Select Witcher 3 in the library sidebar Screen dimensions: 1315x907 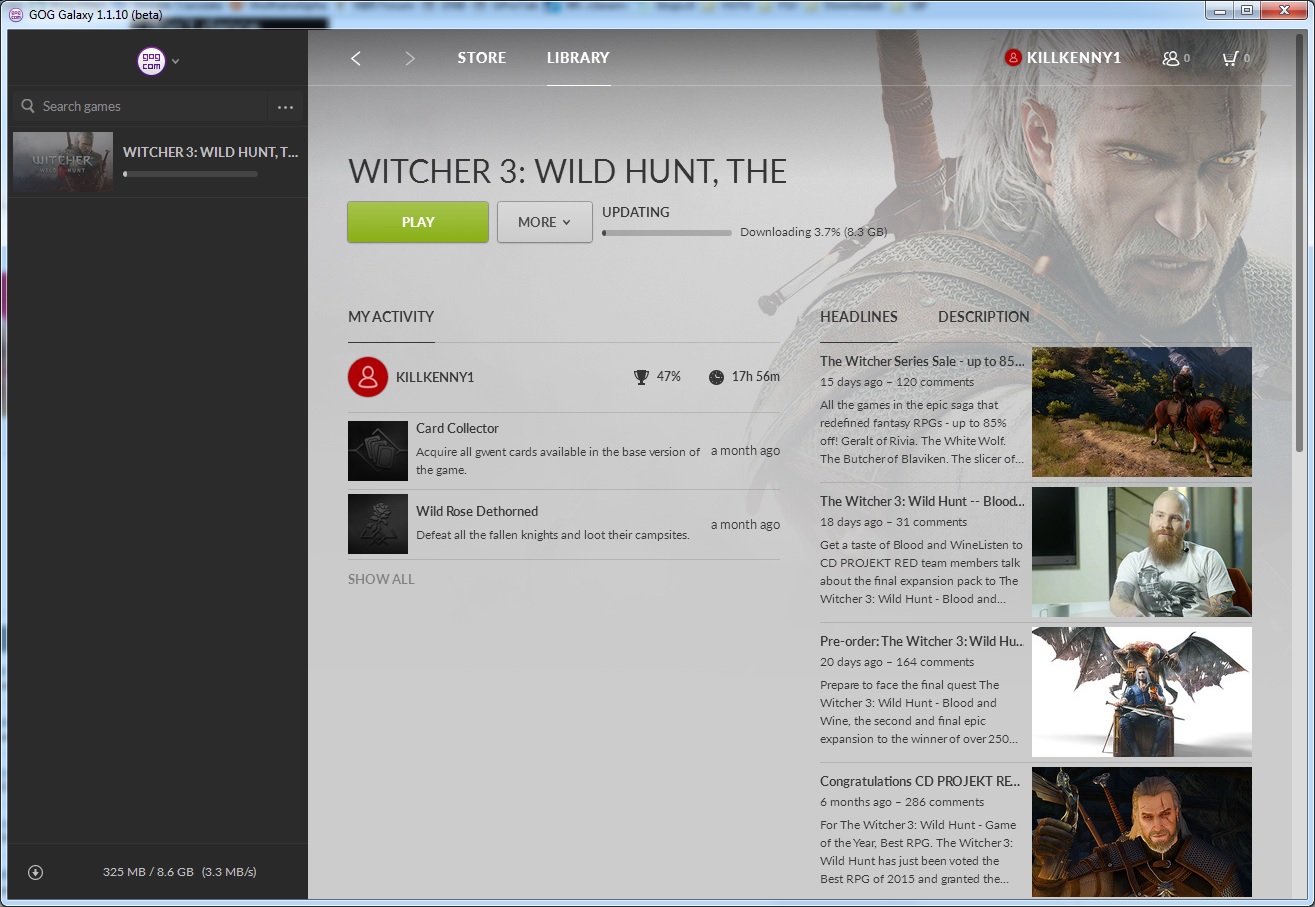pyautogui.click(x=157, y=161)
